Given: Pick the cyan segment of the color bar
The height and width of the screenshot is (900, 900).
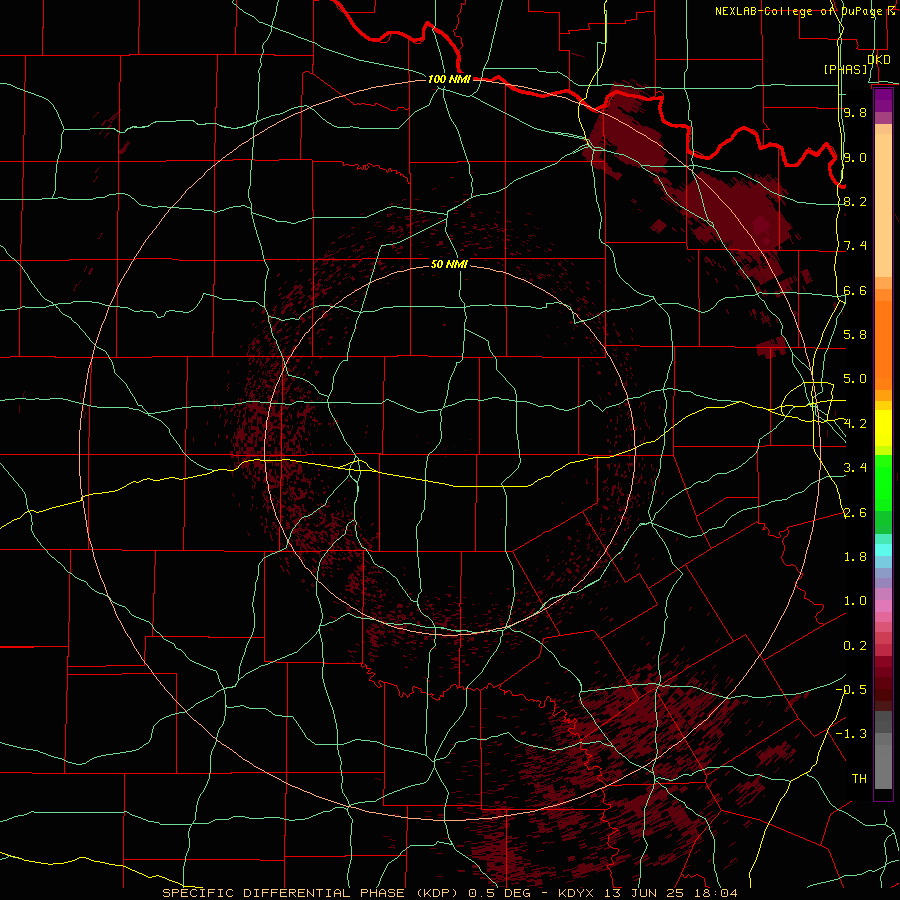Looking at the screenshot, I should pyautogui.click(x=883, y=550).
